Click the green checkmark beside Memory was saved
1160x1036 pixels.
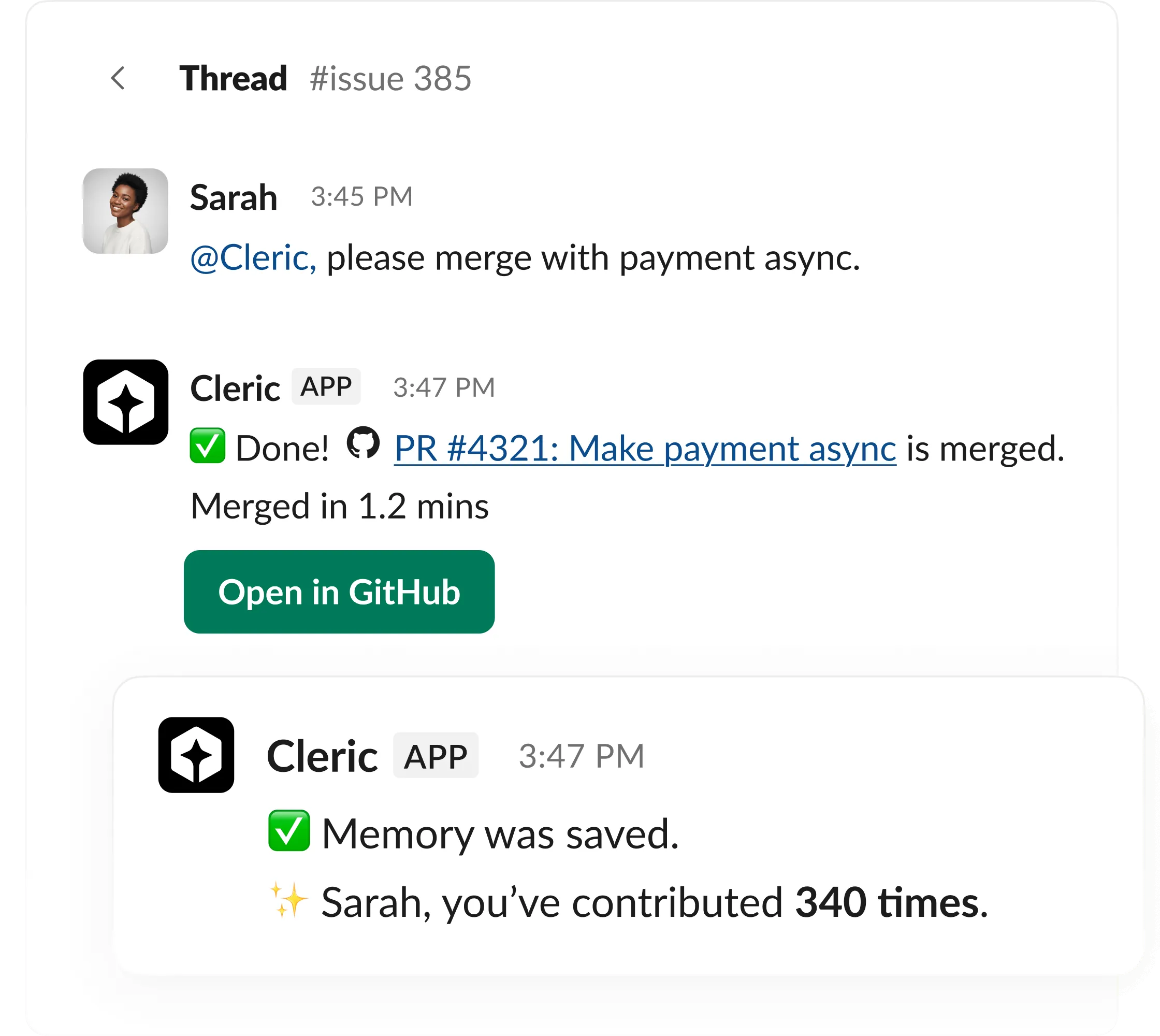[x=288, y=831]
